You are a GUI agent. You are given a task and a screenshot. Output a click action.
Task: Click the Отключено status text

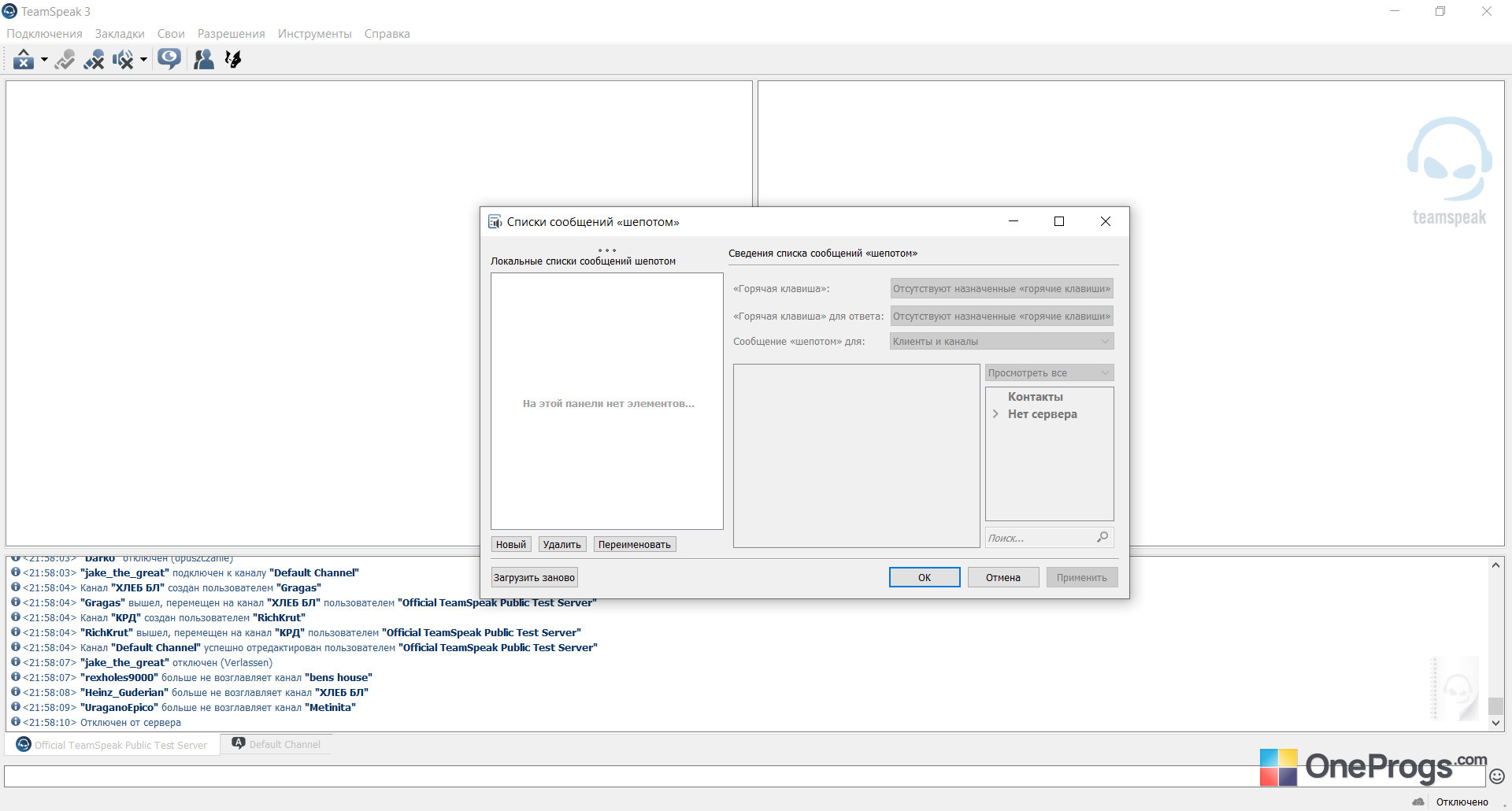(1462, 802)
